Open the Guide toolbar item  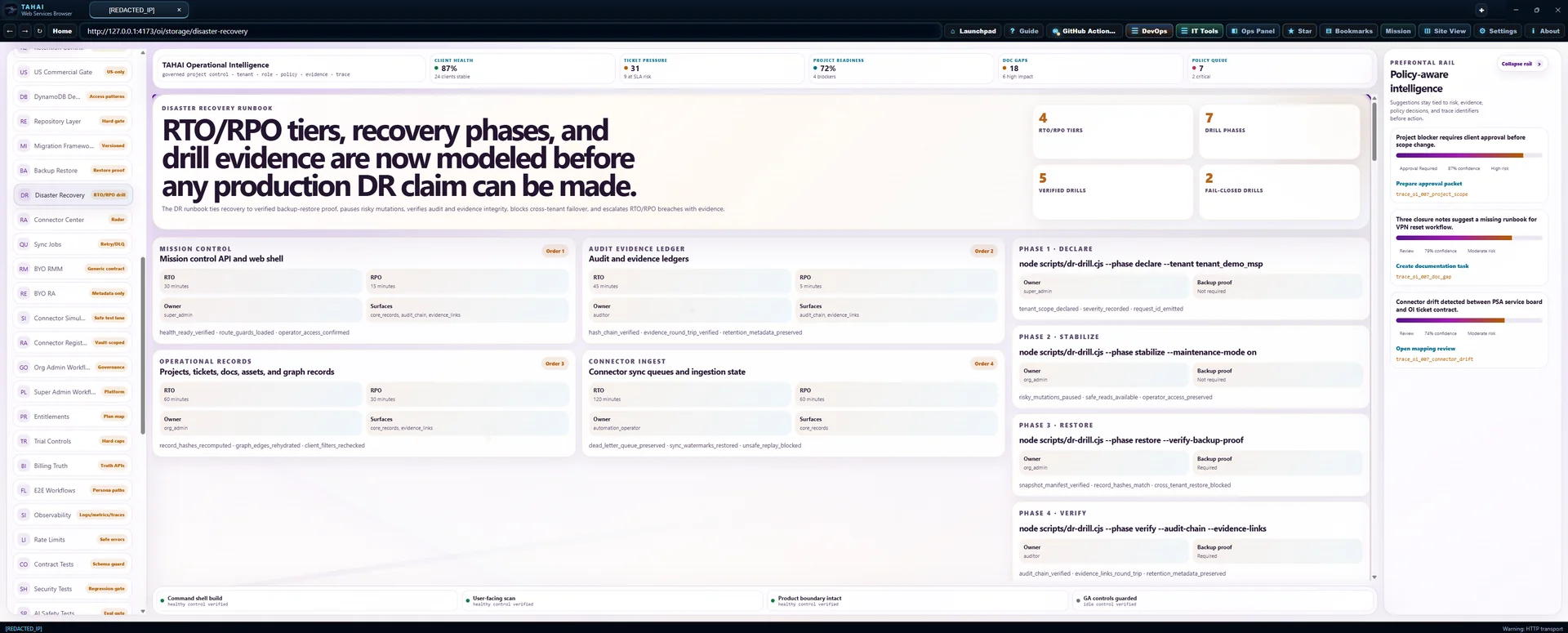point(1023,31)
